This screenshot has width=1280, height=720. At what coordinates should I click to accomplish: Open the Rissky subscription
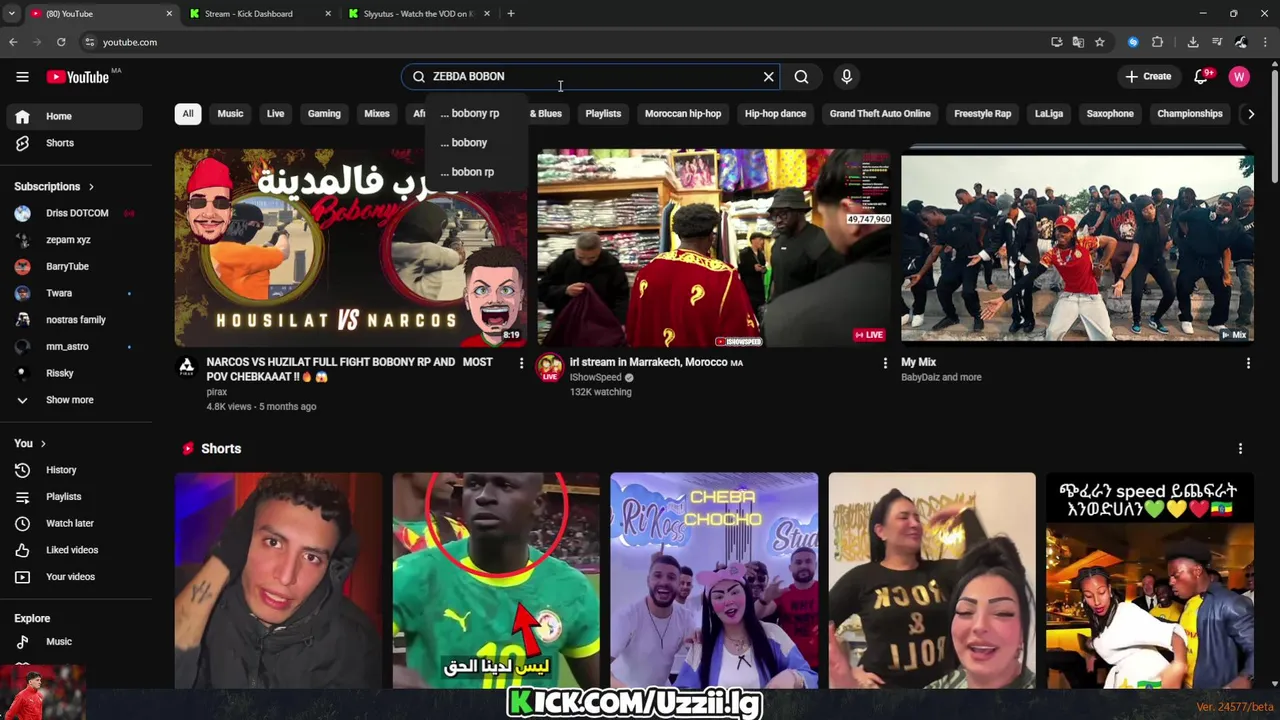pyautogui.click(x=76, y=373)
